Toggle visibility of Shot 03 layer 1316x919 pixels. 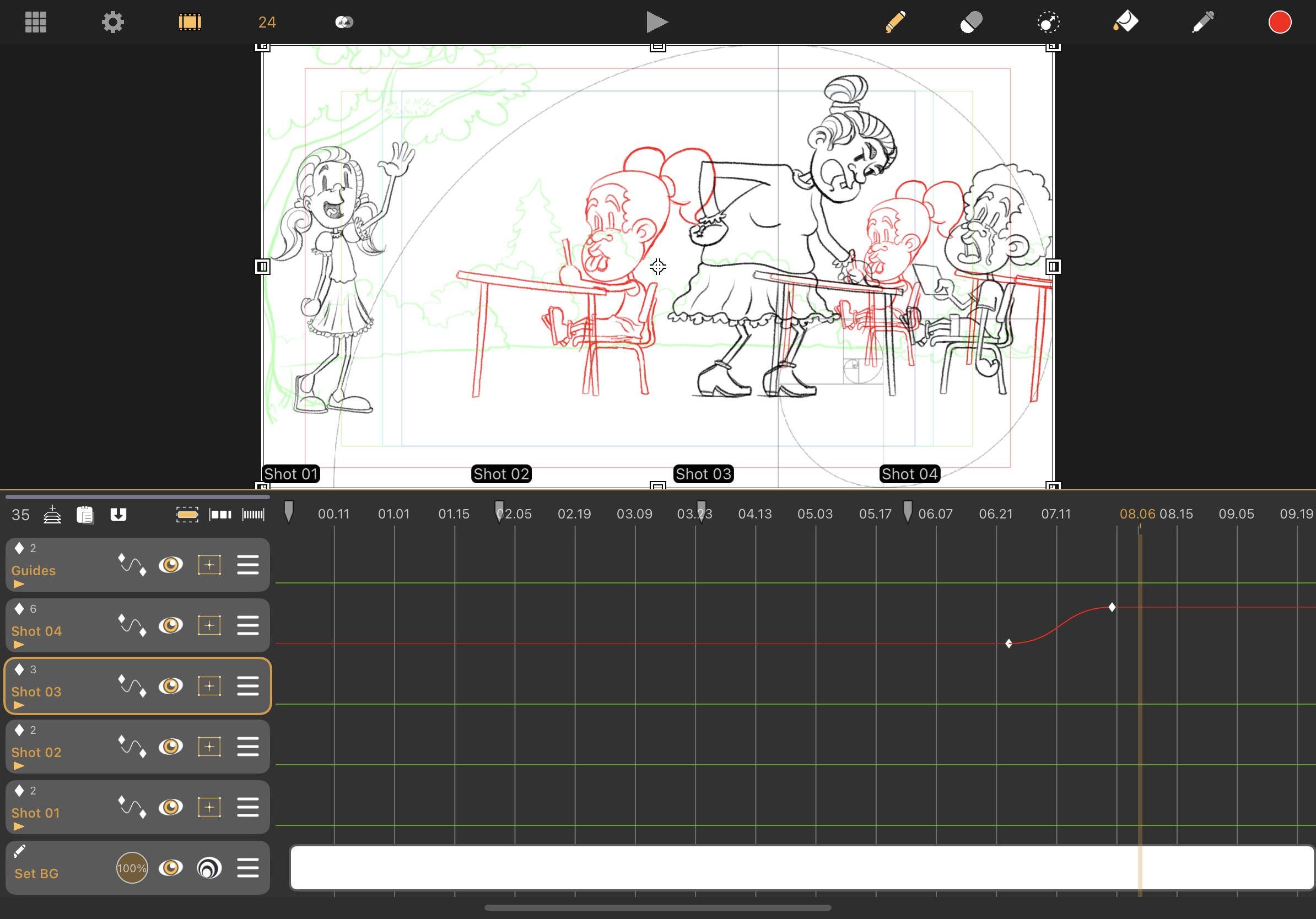tap(171, 686)
